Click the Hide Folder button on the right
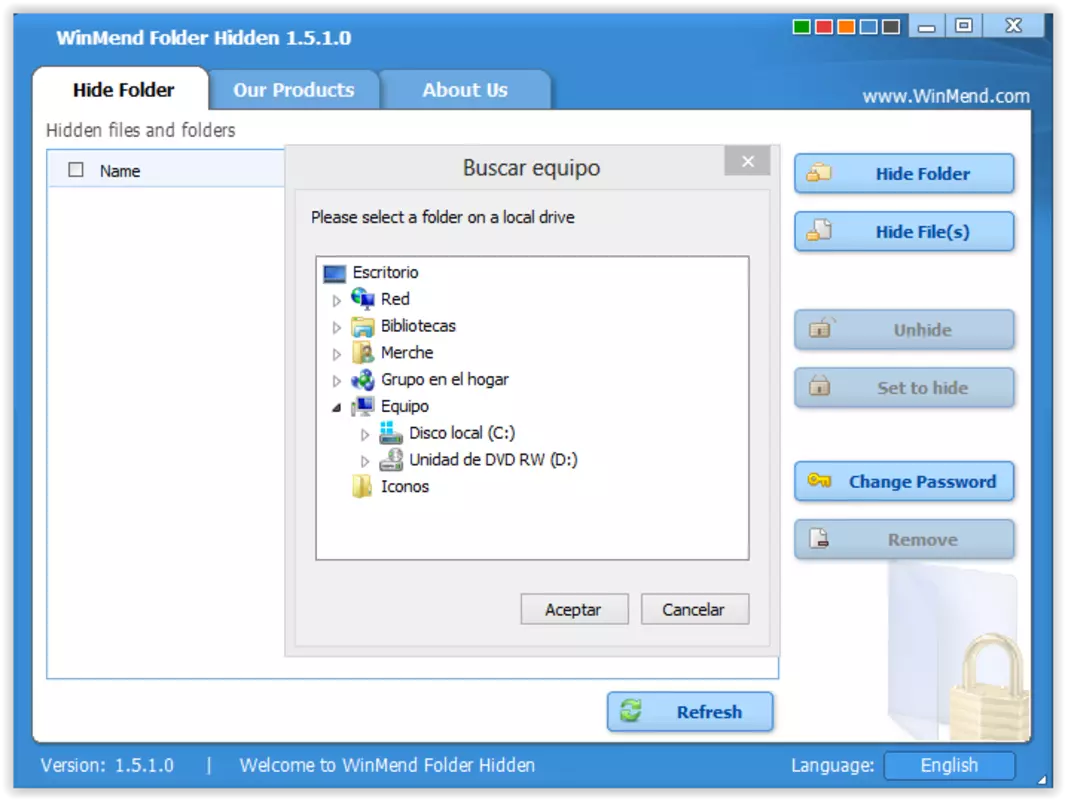This screenshot has height=800, width=1065. click(x=904, y=174)
